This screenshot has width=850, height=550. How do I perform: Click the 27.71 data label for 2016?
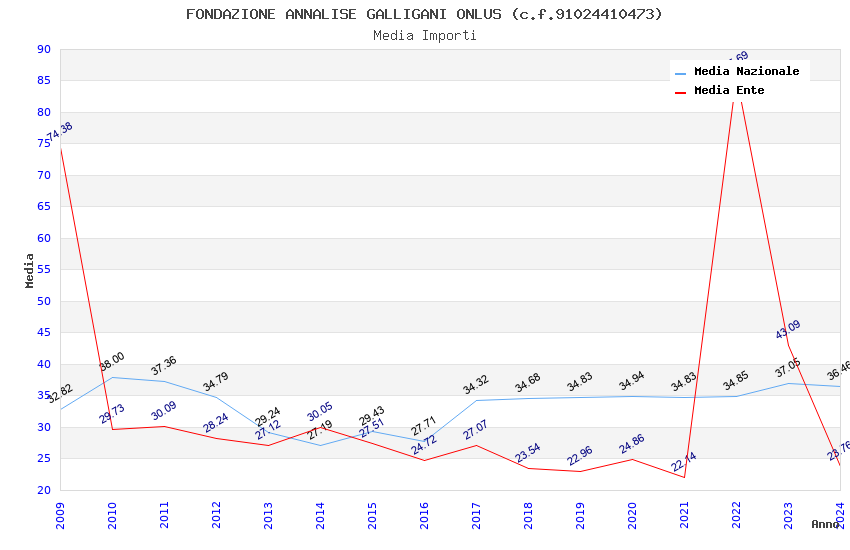coord(424,426)
